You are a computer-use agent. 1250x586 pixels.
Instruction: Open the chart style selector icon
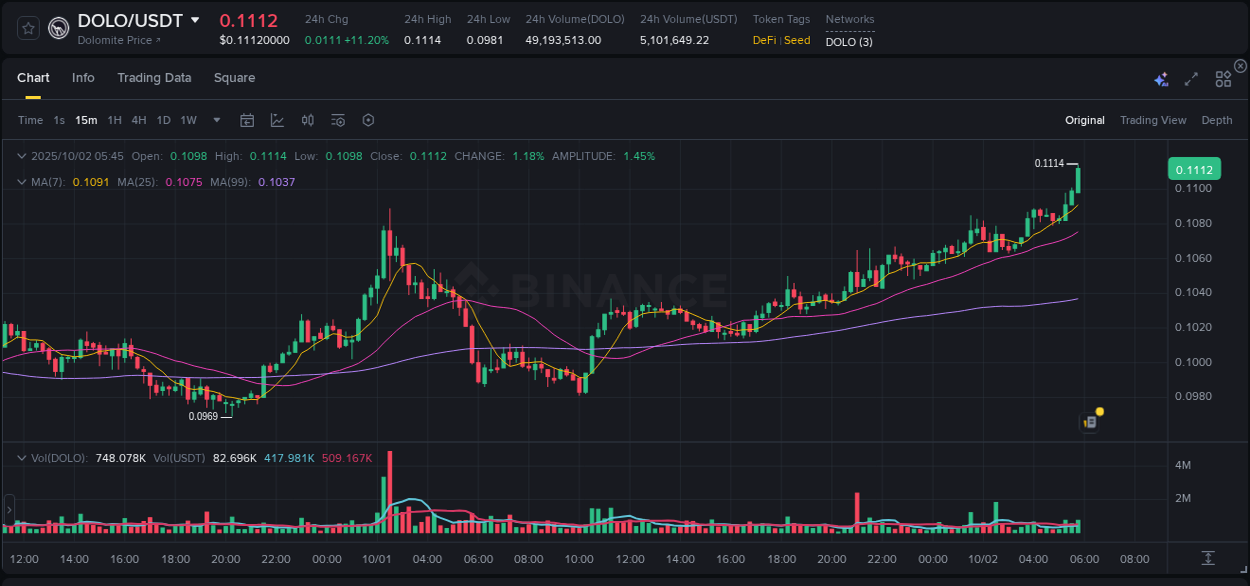pos(277,120)
